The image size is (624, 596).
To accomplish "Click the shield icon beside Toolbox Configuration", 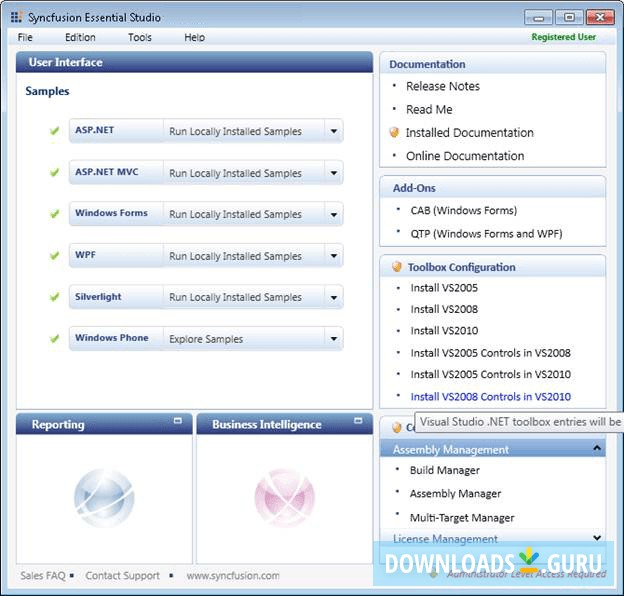I will tap(397, 267).
